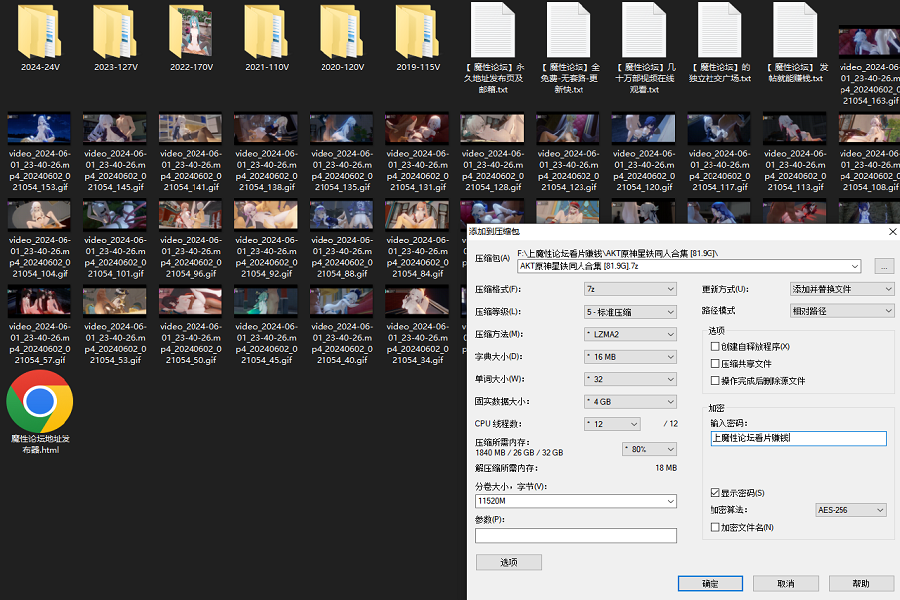Viewport: 900px width, 600px height.
Task: Expand the 压缩等级 dropdown
Action: coord(630,312)
